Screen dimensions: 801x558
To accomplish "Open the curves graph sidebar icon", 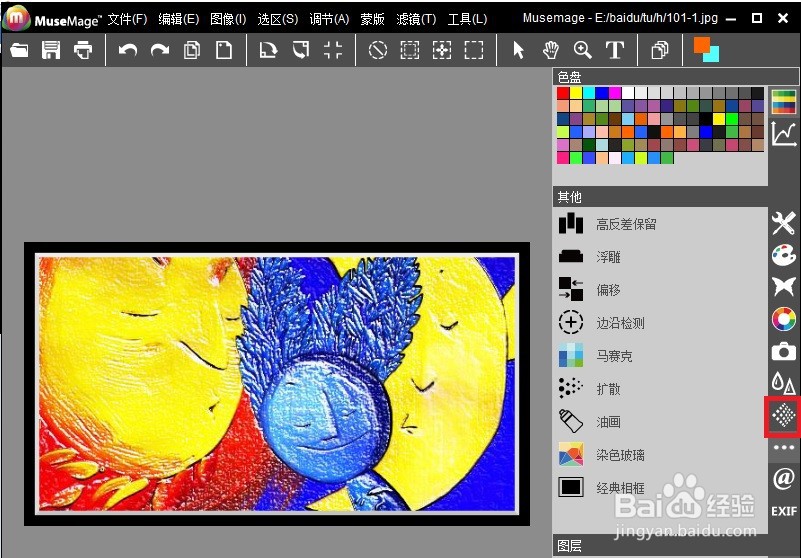I will pos(784,134).
